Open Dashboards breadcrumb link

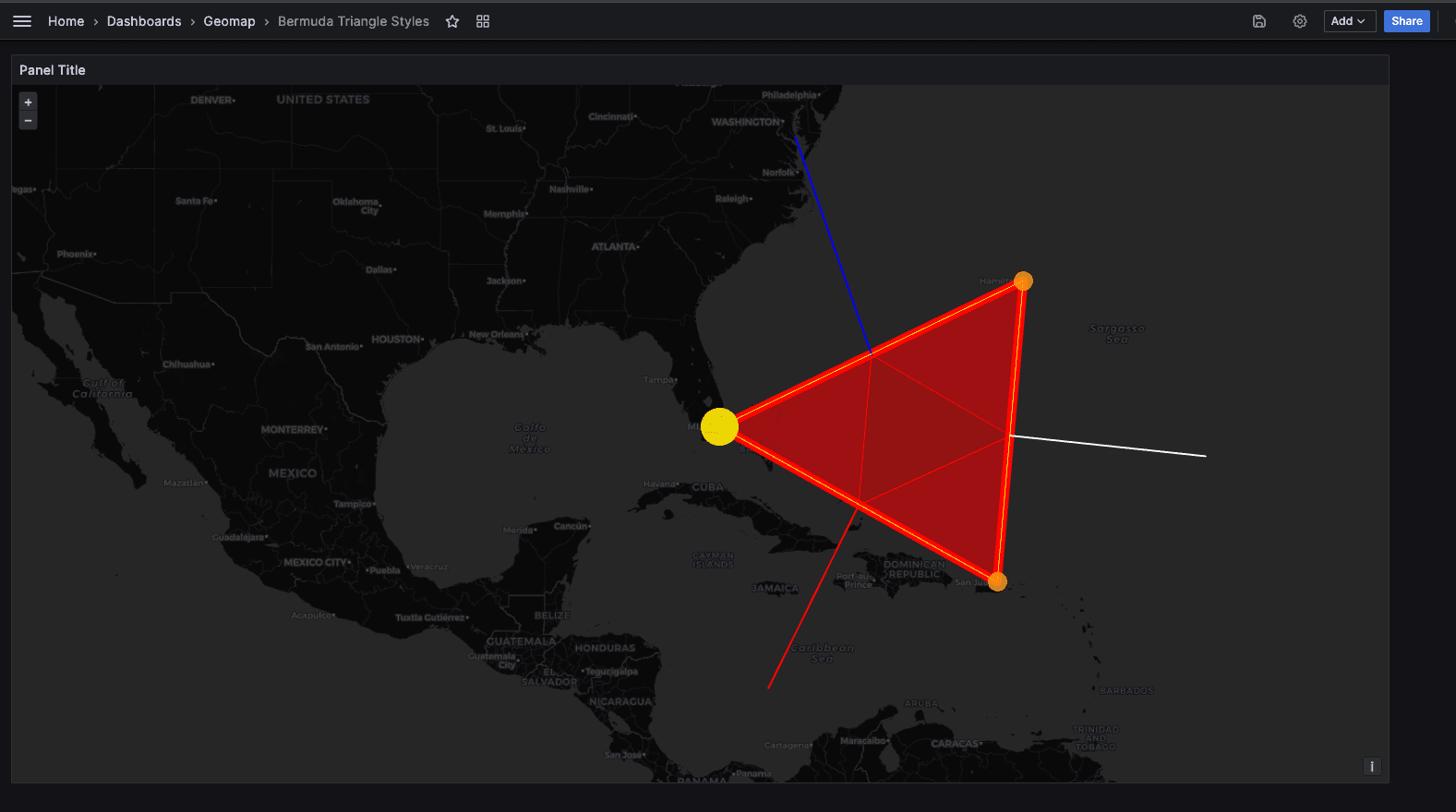click(144, 21)
